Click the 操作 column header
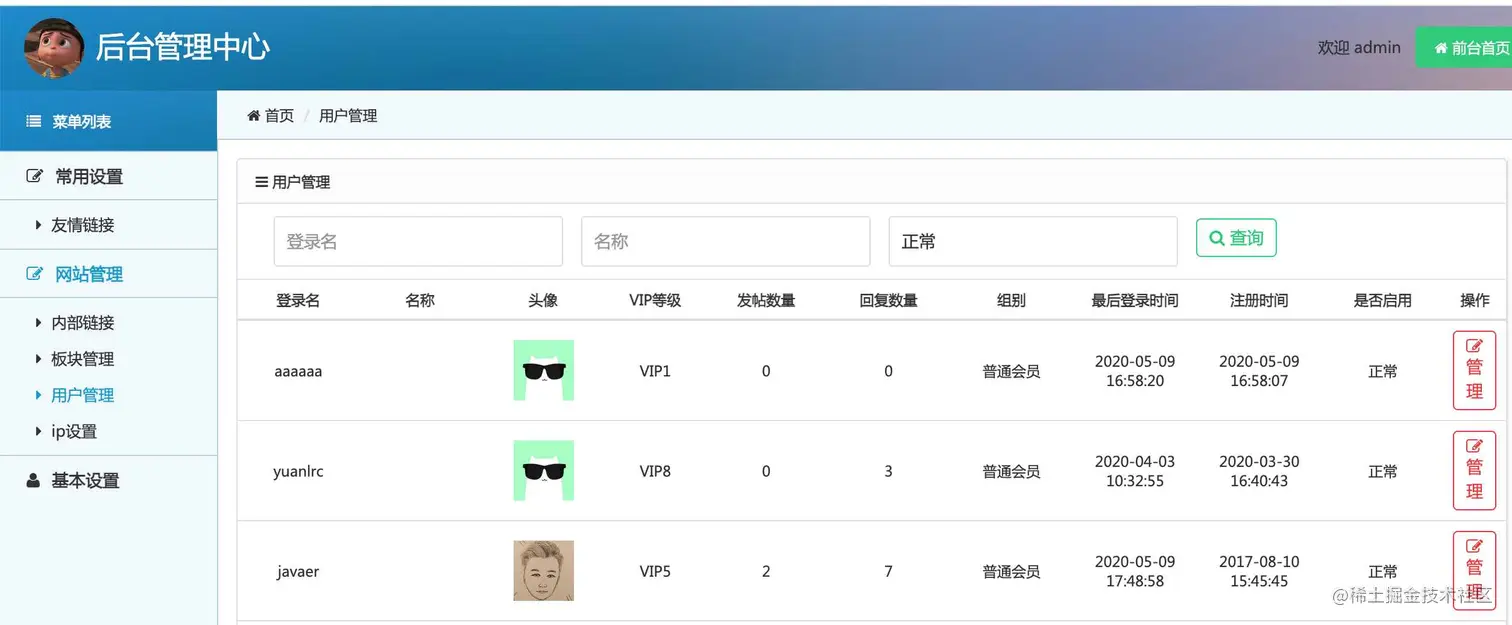Image resolution: width=1512 pixels, height=625 pixels. 1475,300
